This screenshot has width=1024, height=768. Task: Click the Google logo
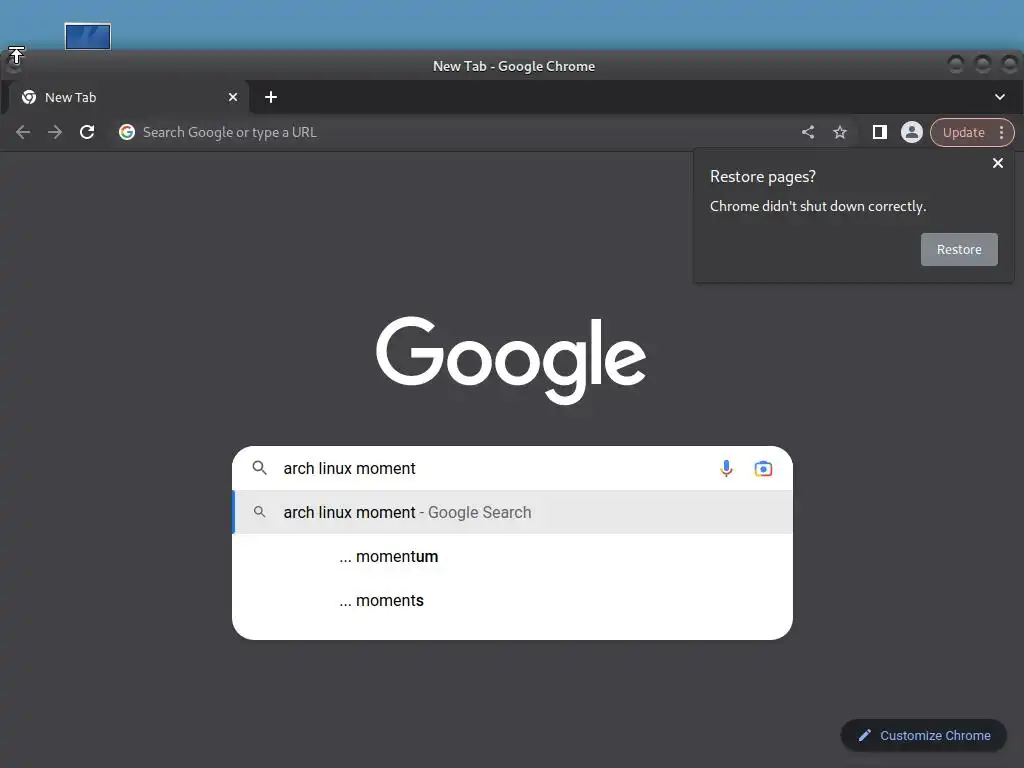(x=511, y=360)
